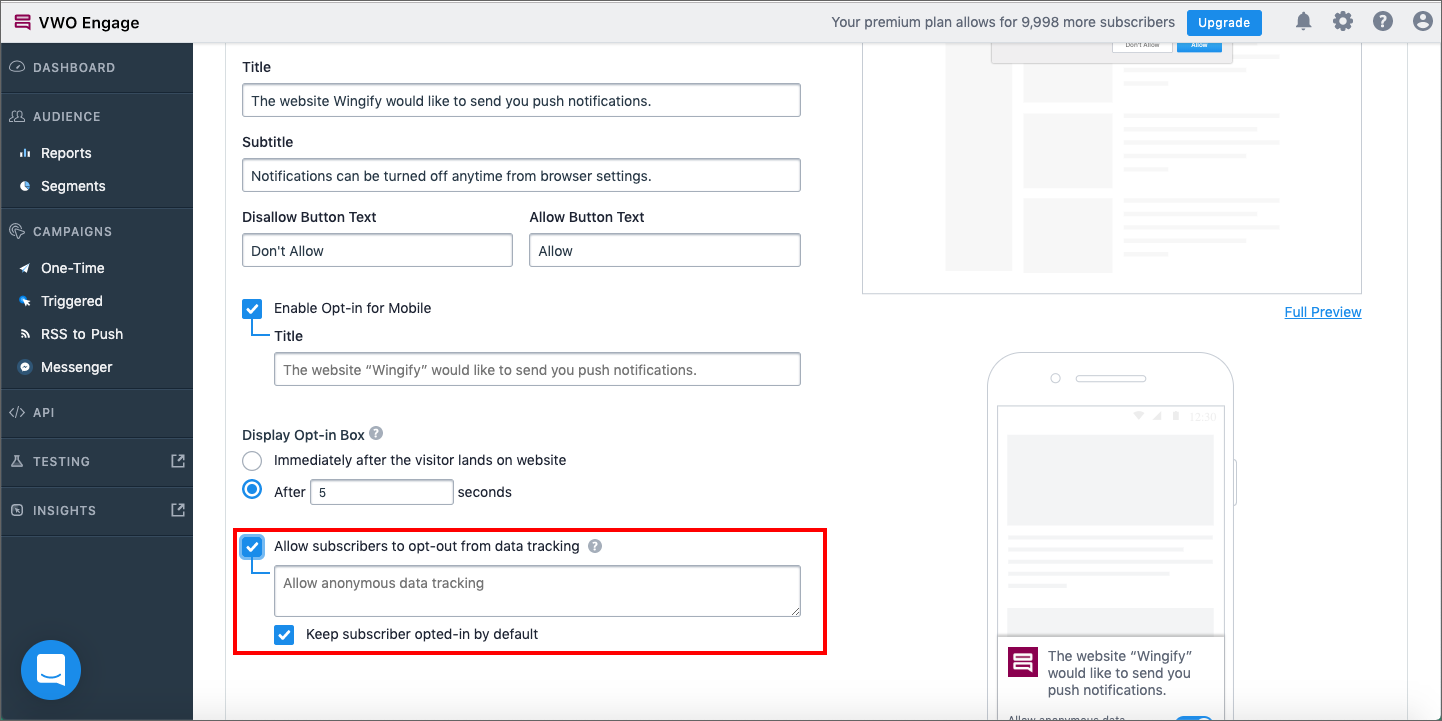Image resolution: width=1442 pixels, height=721 pixels.
Task: Open the Full Preview link
Action: (x=1323, y=312)
